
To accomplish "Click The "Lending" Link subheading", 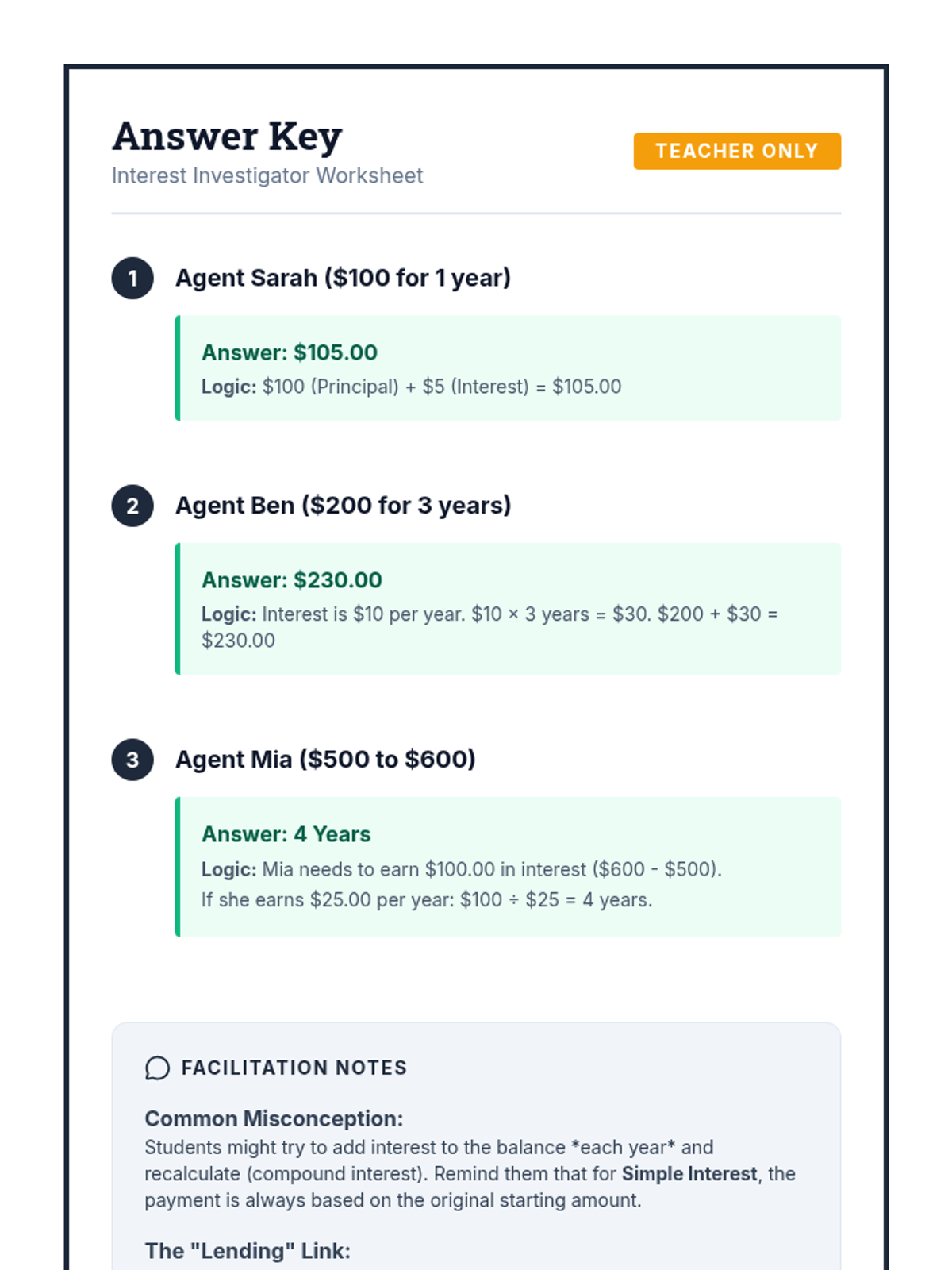I will tap(248, 1252).
